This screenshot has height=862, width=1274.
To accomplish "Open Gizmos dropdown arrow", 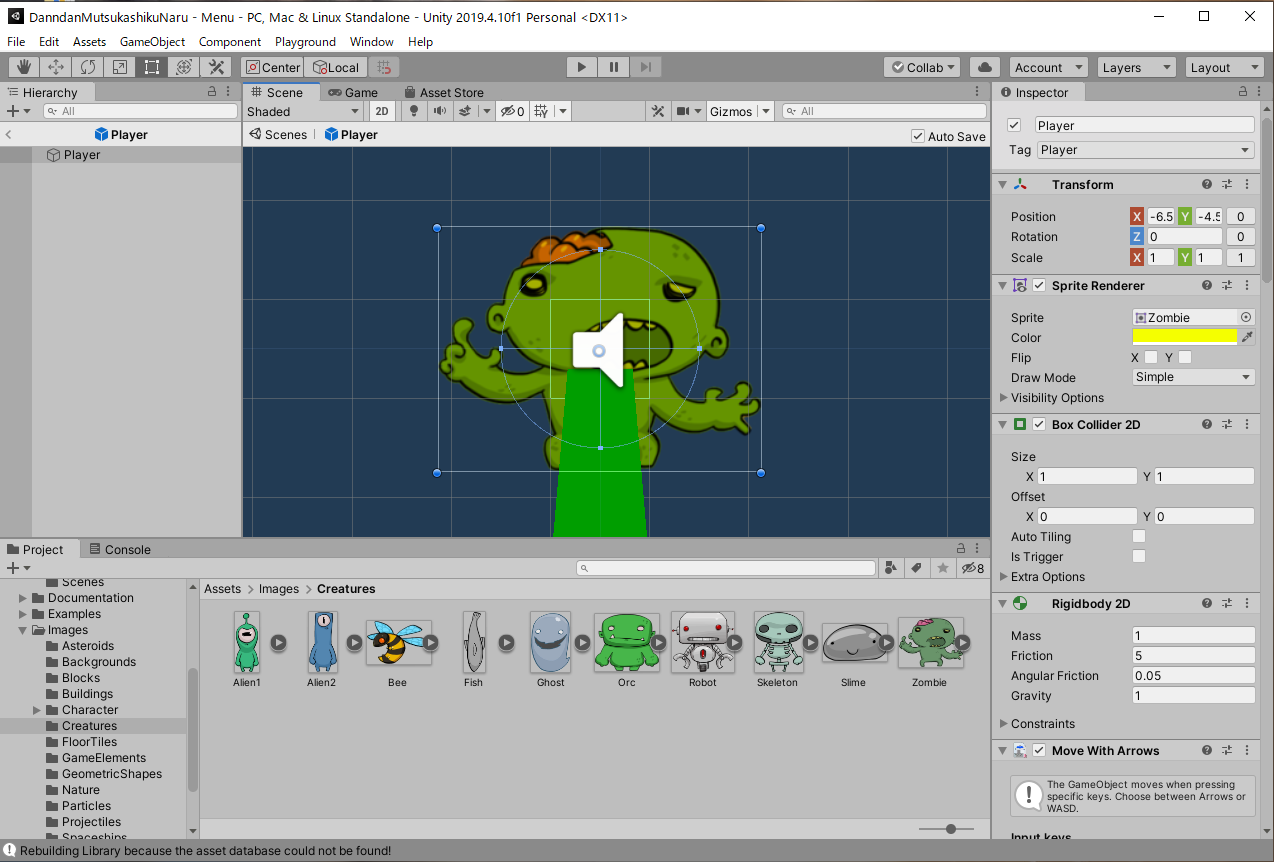I will coord(765,111).
